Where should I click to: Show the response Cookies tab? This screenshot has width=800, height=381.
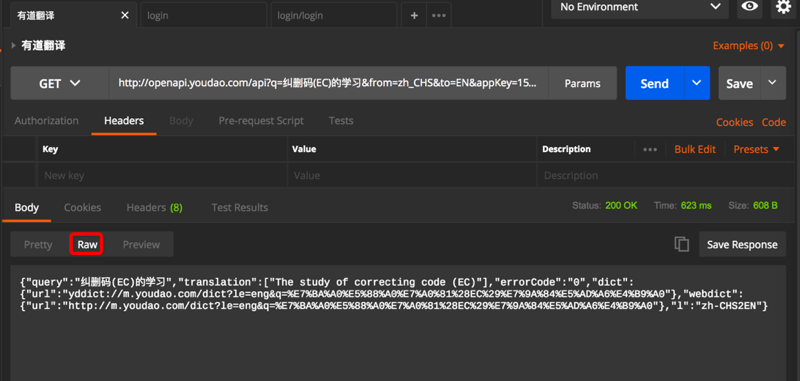83,208
